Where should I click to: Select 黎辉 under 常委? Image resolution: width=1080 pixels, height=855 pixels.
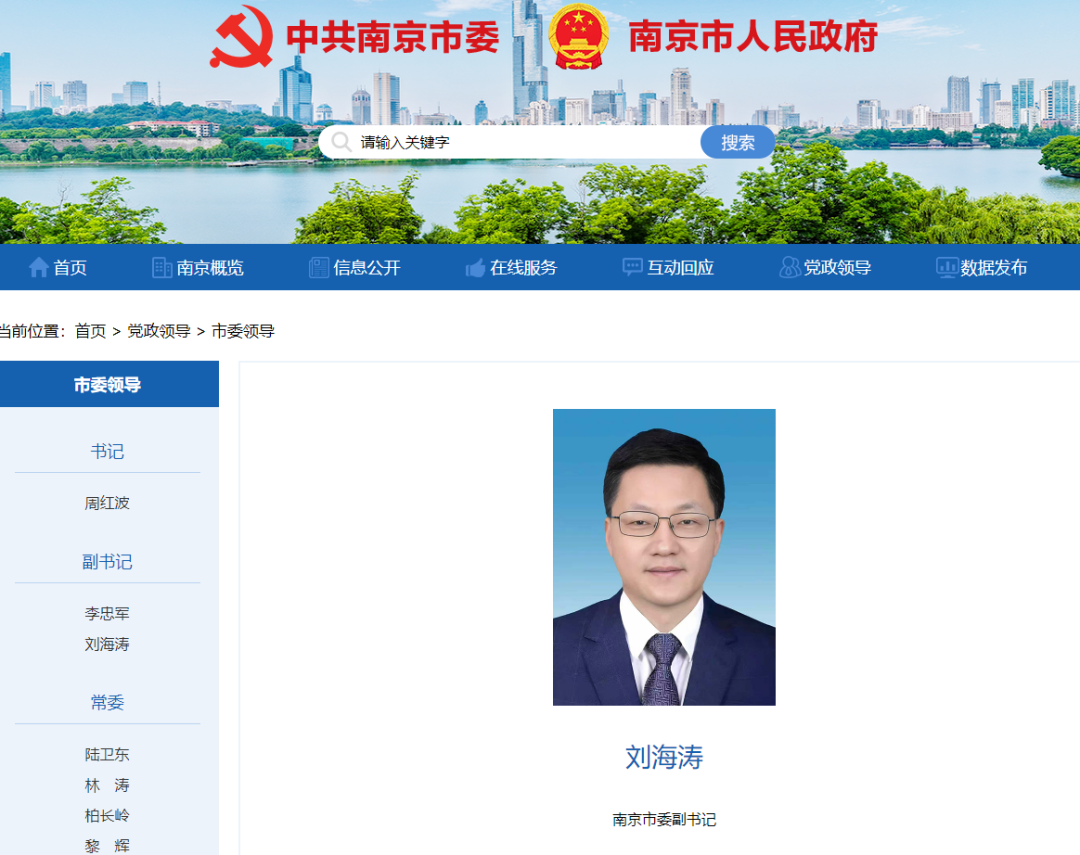pyautogui.click(x=107, y=846)
